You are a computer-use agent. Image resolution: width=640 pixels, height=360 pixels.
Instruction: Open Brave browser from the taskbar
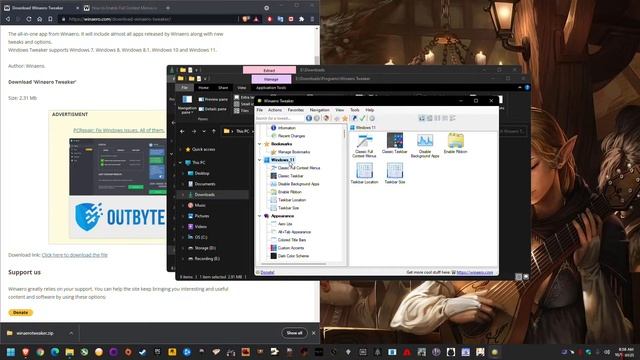(26, 352)
